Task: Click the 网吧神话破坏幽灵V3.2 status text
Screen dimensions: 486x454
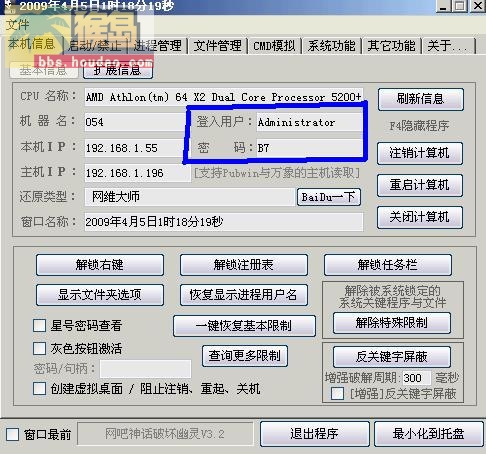Action: click(165, 434)
